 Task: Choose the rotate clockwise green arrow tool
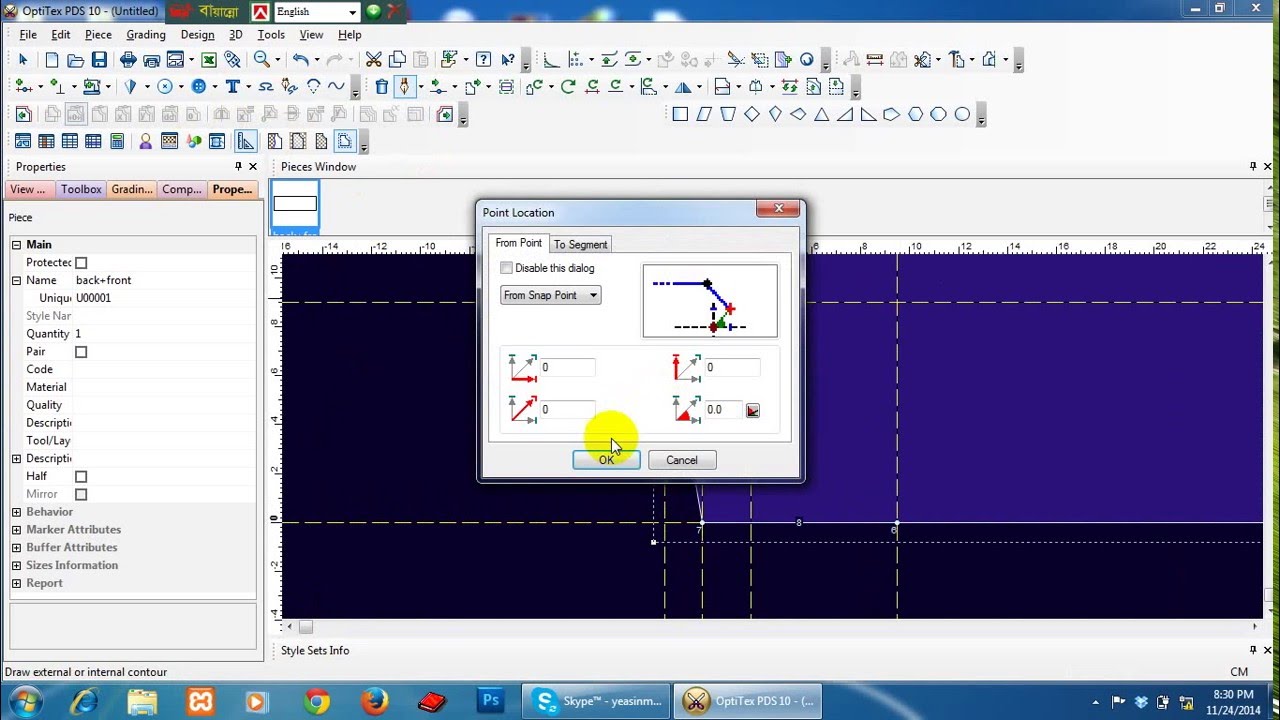point(568,87)
